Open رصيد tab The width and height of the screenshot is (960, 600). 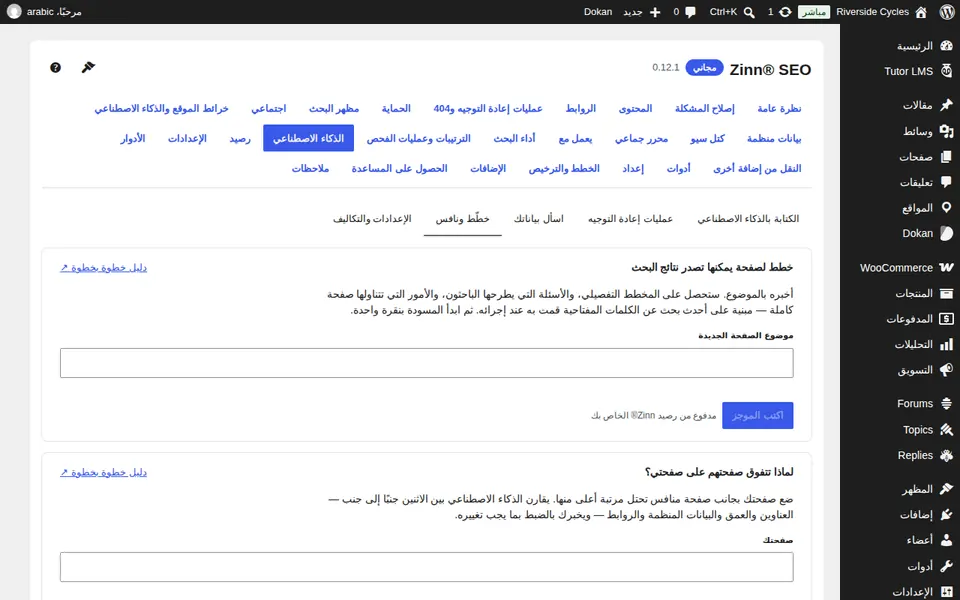(x=240, y=138)
